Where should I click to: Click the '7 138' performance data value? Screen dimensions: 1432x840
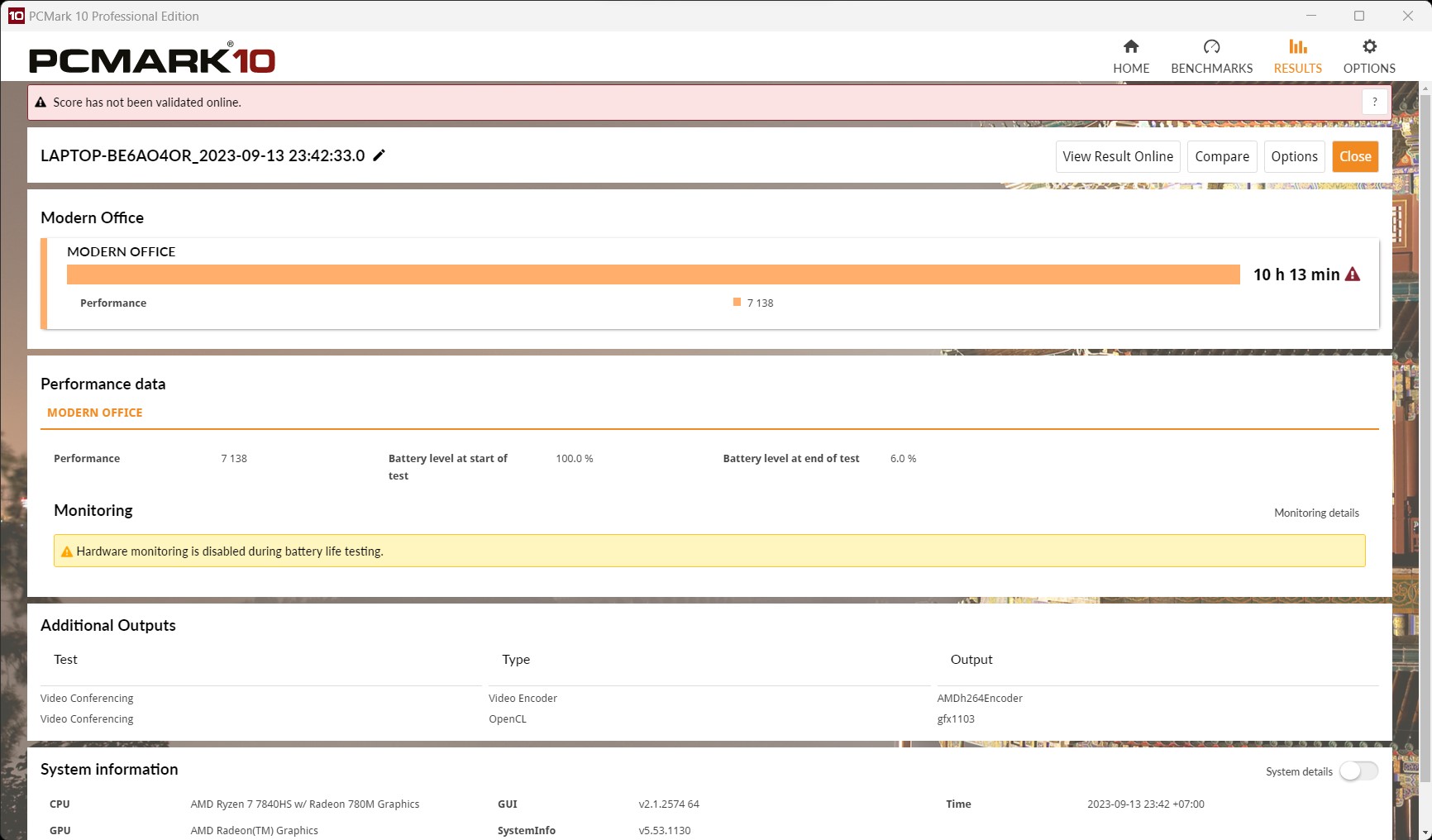coord(234,458)
